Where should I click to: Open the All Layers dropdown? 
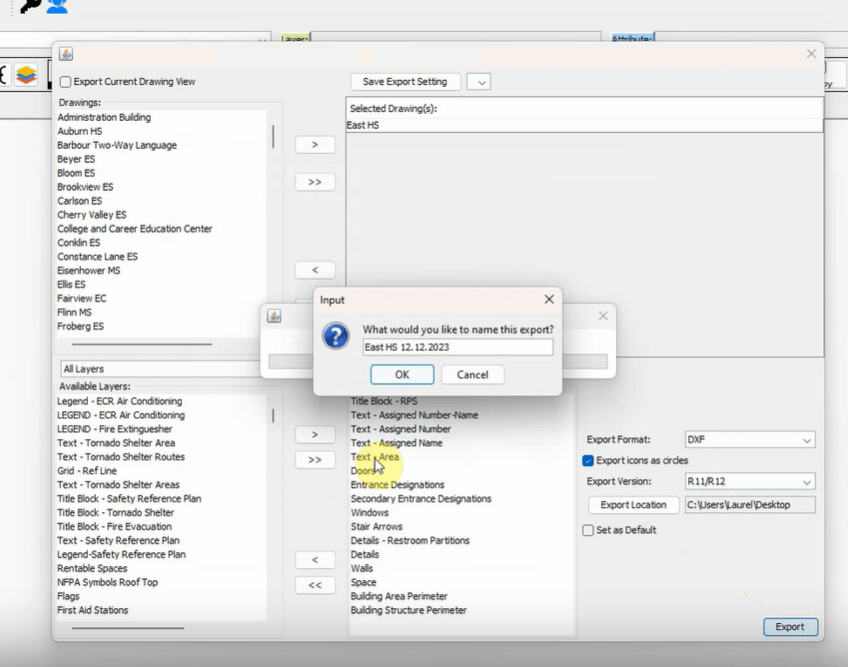160,369
